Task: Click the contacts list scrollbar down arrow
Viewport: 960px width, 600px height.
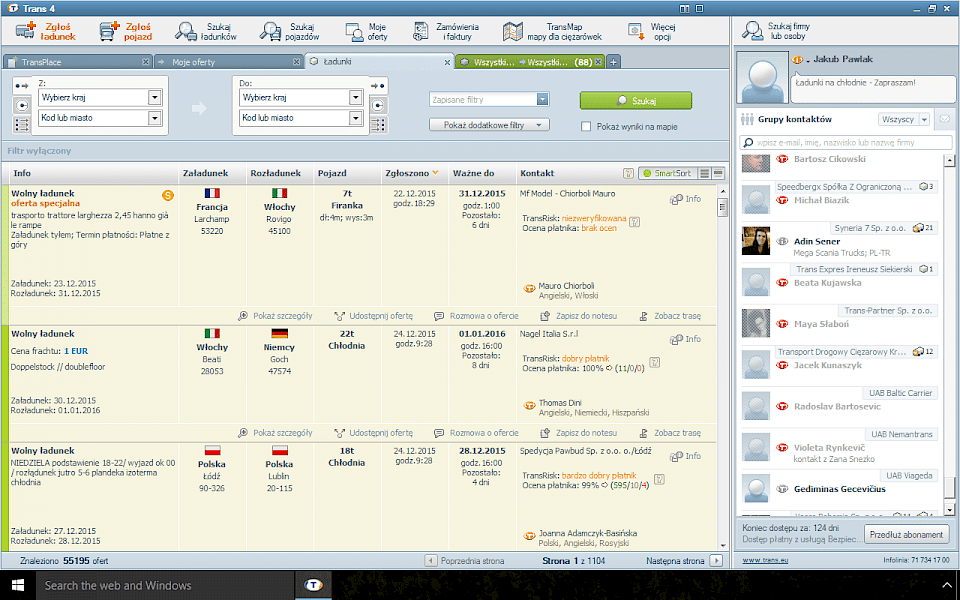Action: 949,509
